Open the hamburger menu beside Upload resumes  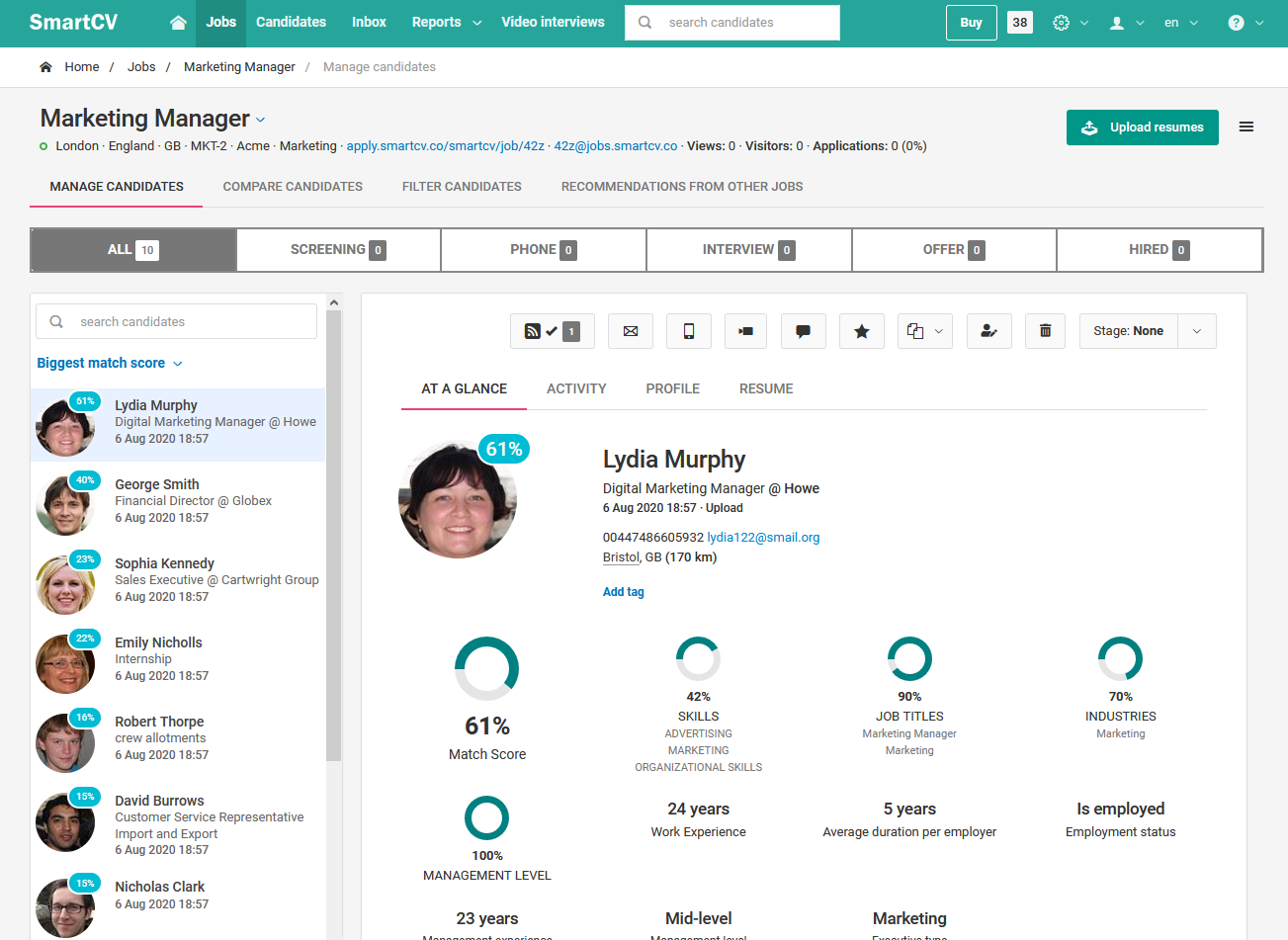point(1246,128)
